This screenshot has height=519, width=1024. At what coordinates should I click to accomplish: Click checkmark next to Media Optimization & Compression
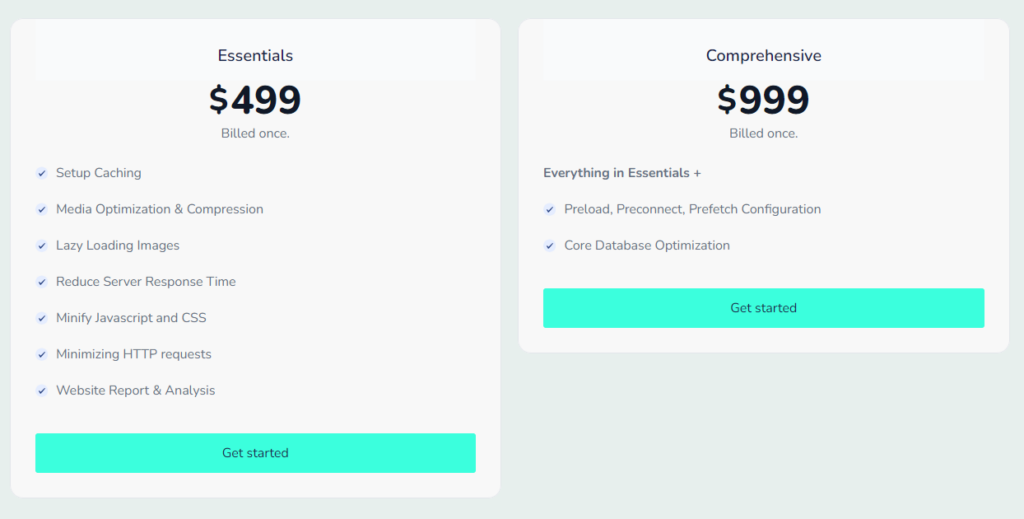pyautogui.click(x=42, y=209)
